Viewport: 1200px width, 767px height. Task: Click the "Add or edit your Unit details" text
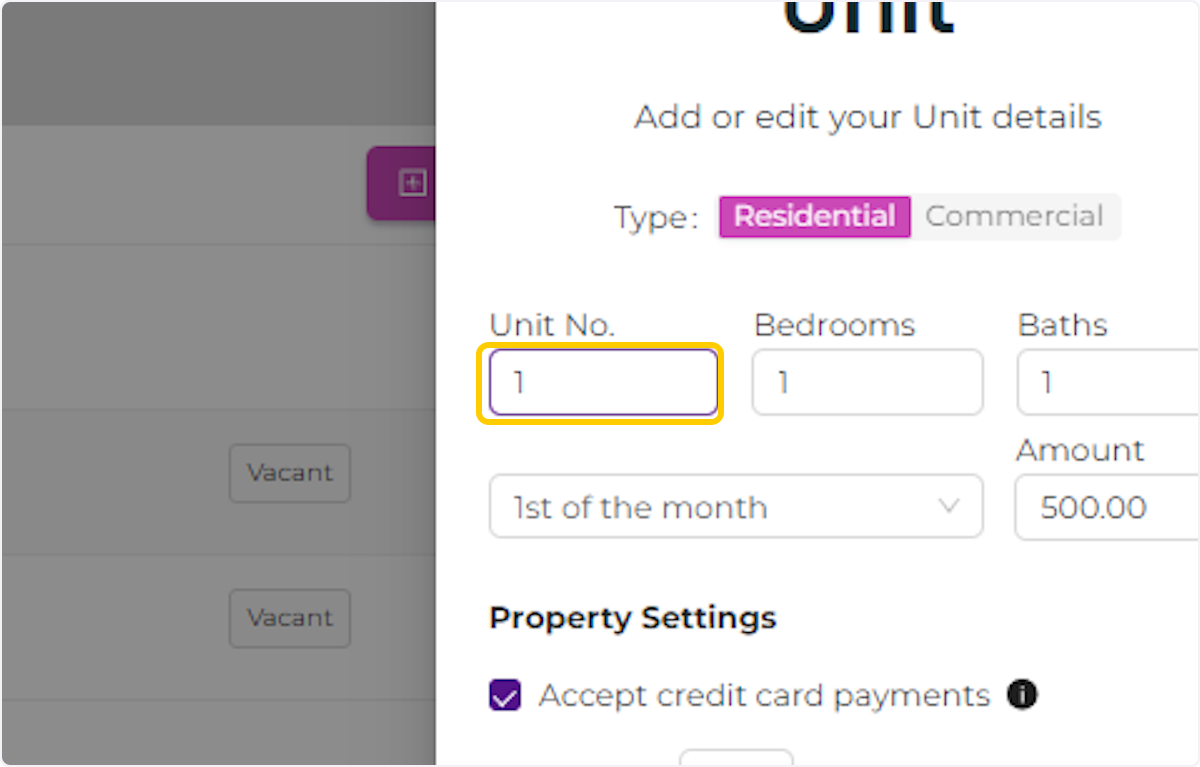[x=867, y=117]
